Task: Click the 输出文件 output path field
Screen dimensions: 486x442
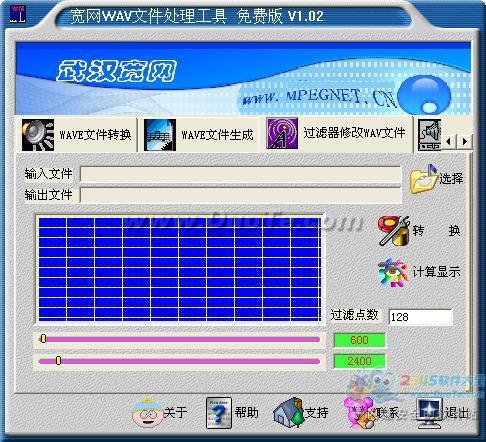Action: click(241, 195)
